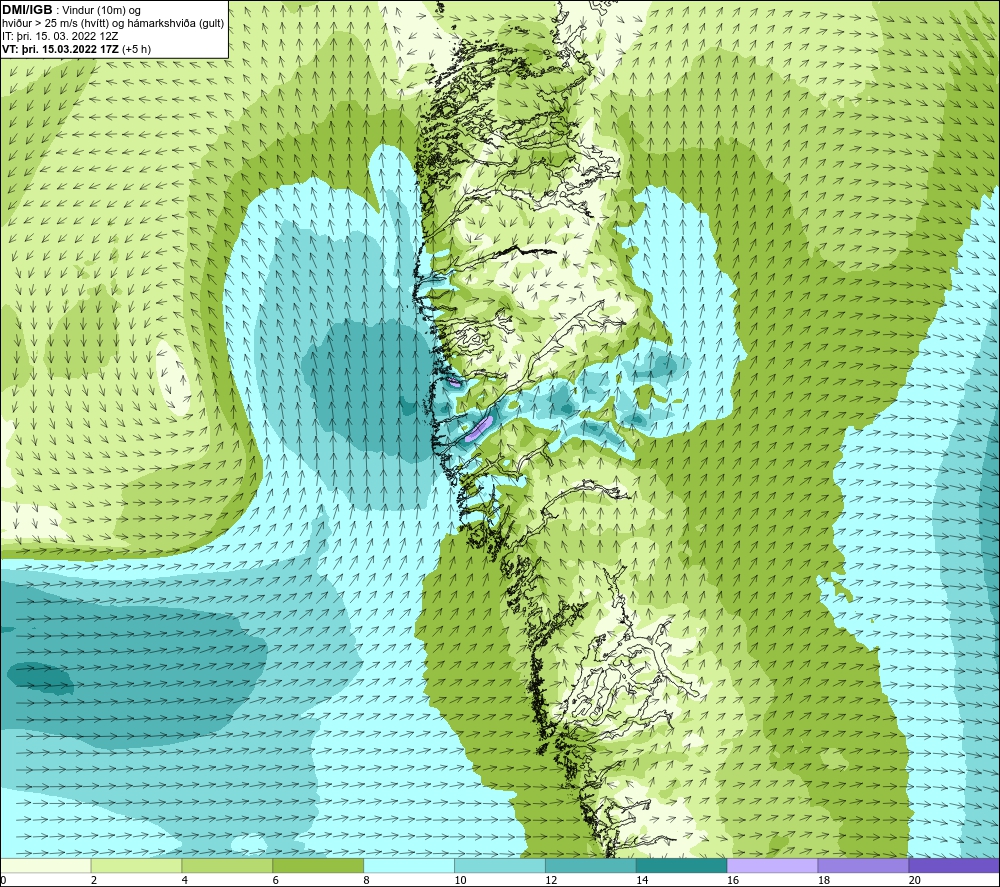Click the "20" tick label on the color scale
Viewport: 1000px width, 887px height.
tap(915, 880)
